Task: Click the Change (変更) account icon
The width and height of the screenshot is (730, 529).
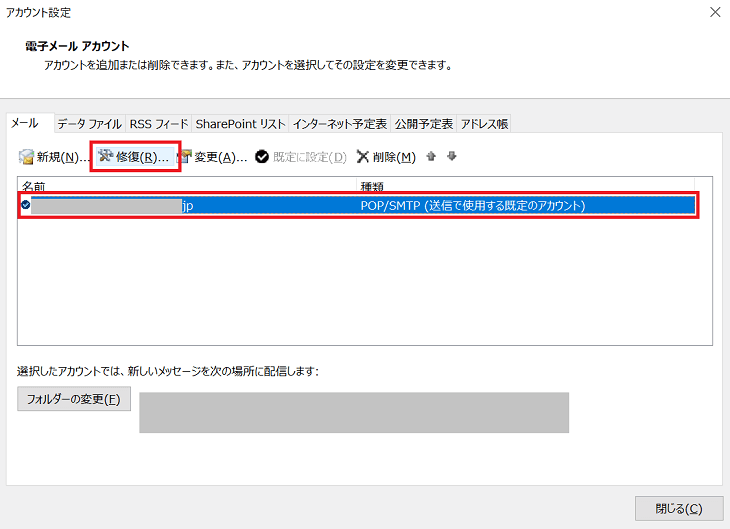Action: click(185, 157)
